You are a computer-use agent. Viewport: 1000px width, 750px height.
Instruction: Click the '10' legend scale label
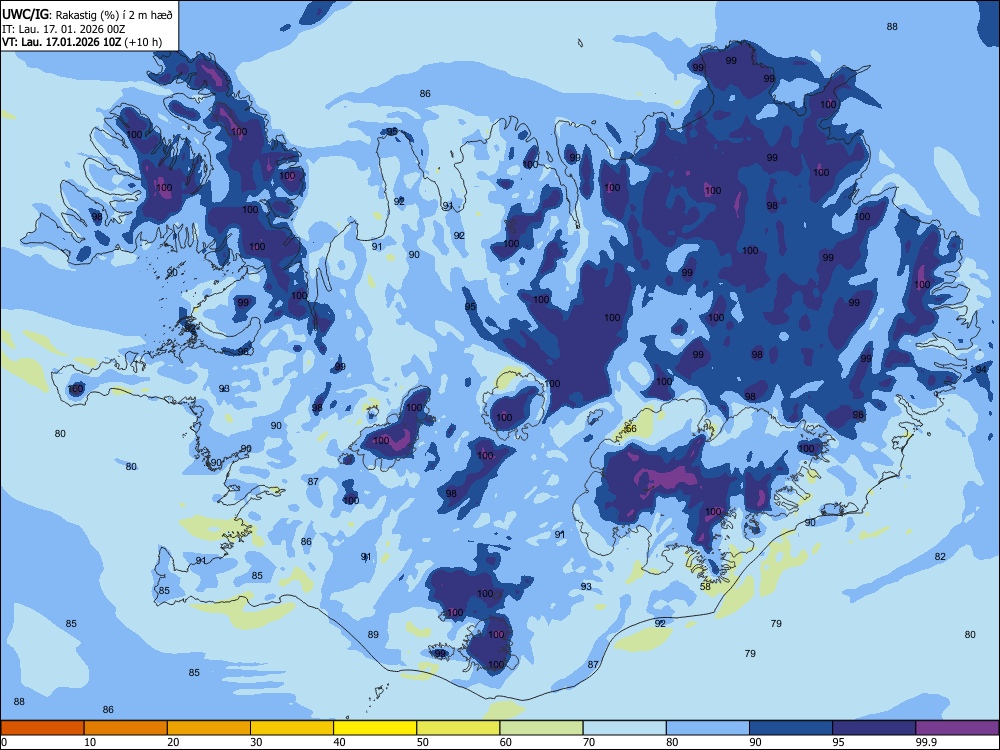point(90,742)
